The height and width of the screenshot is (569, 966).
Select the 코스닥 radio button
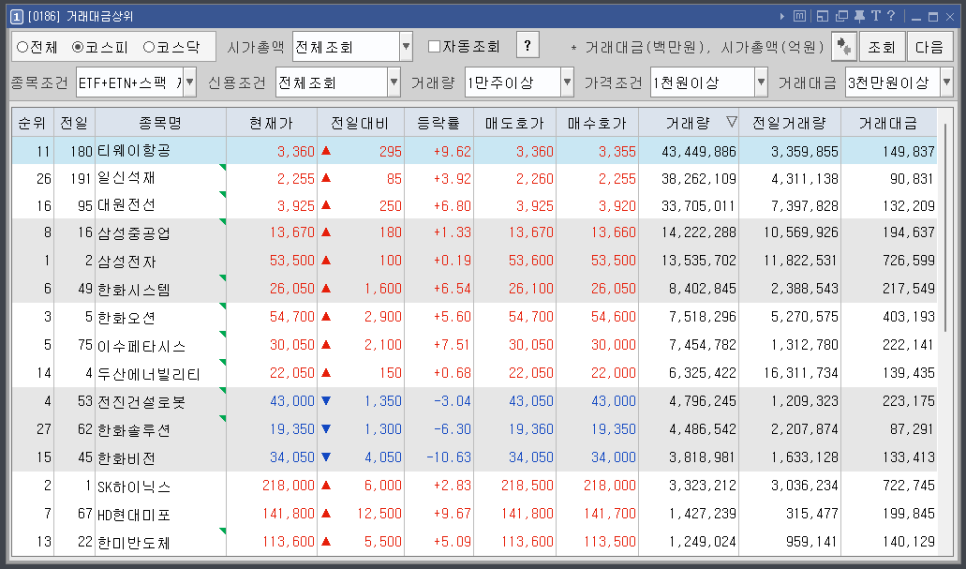coord(148,47)
